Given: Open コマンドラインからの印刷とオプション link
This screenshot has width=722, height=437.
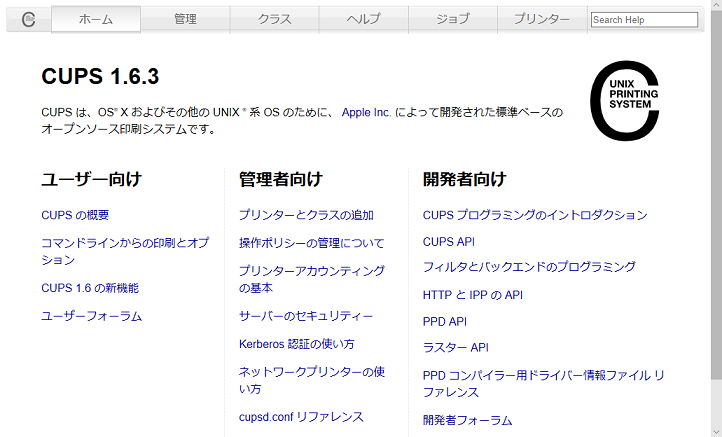Looking at the screenshot, I should coord(125,251).
